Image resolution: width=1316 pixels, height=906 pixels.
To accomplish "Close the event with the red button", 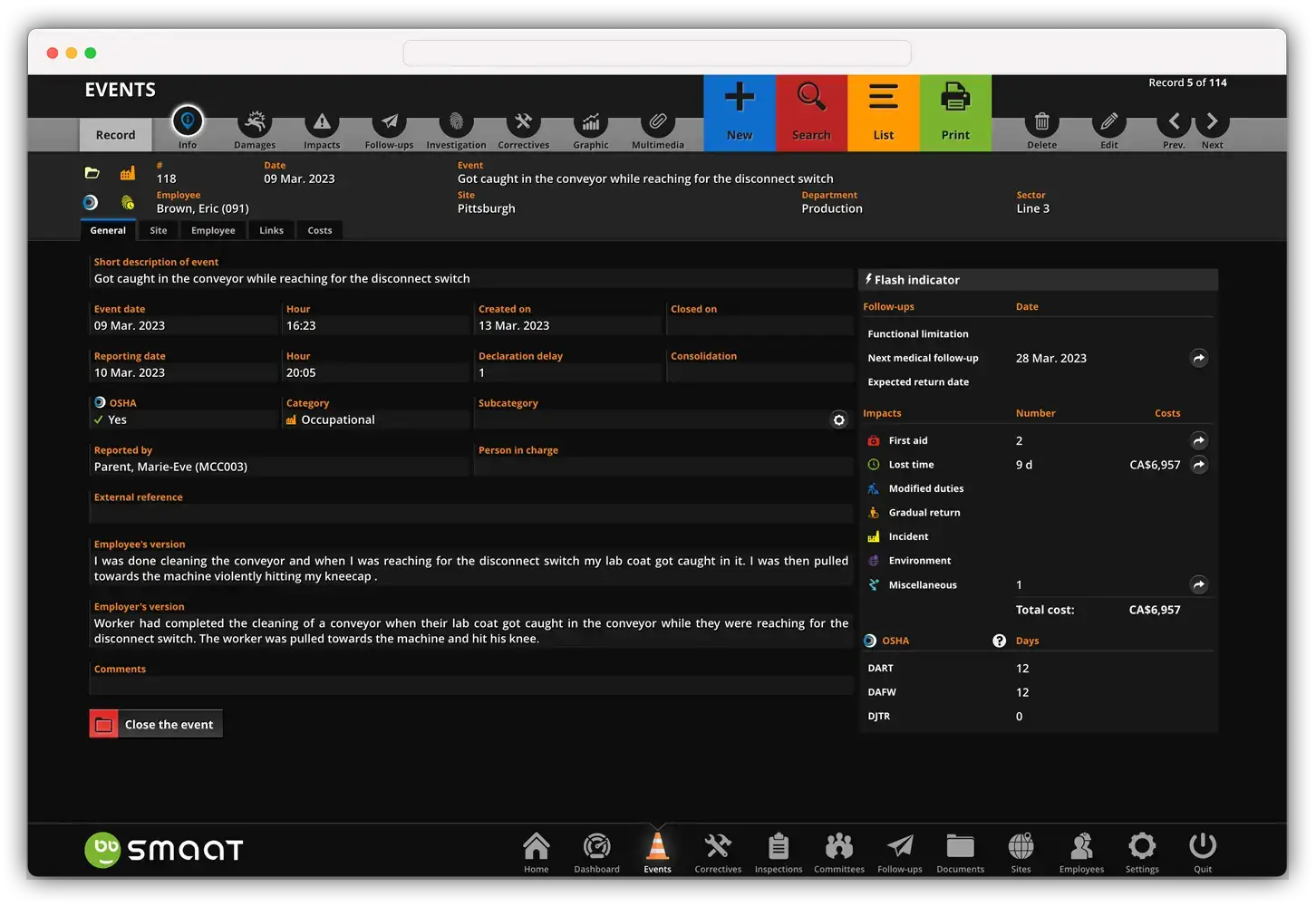I will [156, 724].
